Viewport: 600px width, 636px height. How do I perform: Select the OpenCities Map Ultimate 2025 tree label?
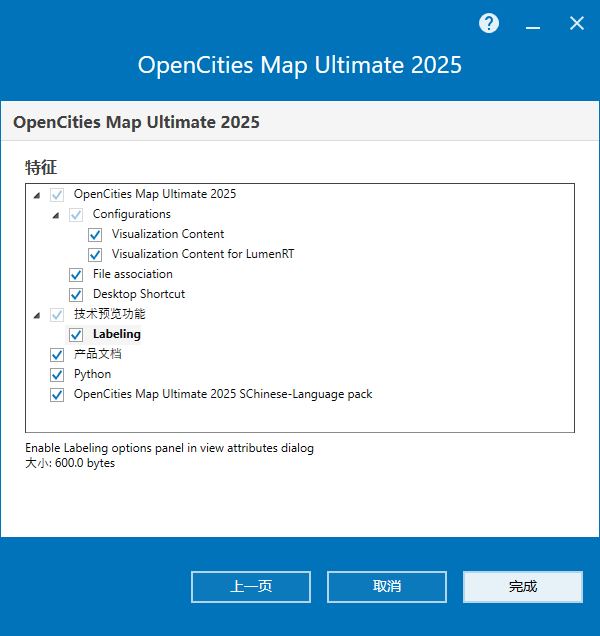[155, 194]
